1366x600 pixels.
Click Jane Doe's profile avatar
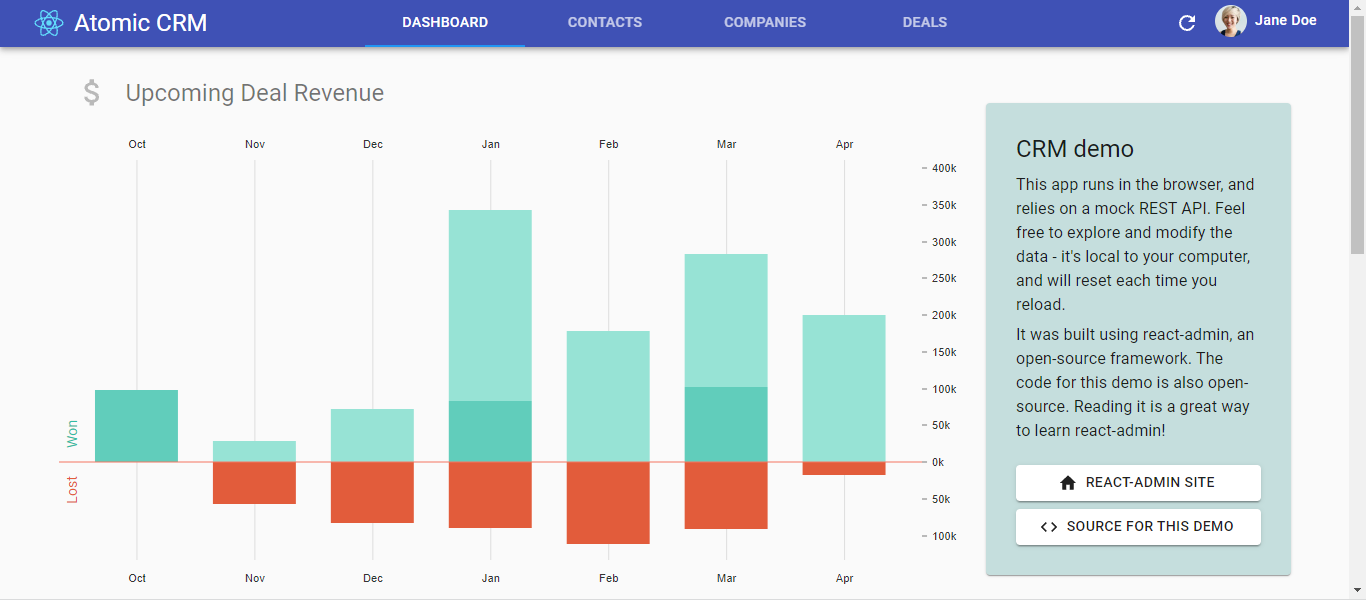[1230, 21]
